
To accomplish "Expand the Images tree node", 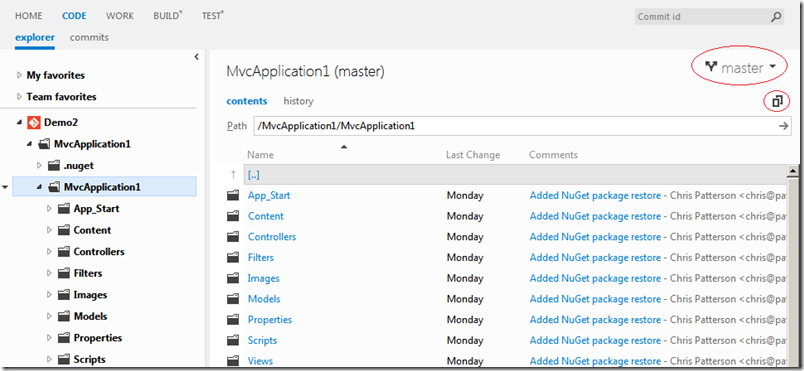I will (x=49, y=295).
